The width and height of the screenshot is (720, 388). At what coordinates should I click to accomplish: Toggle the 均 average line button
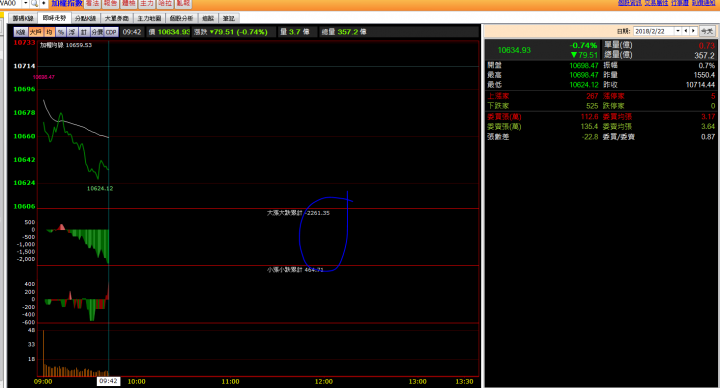point(49,32)
